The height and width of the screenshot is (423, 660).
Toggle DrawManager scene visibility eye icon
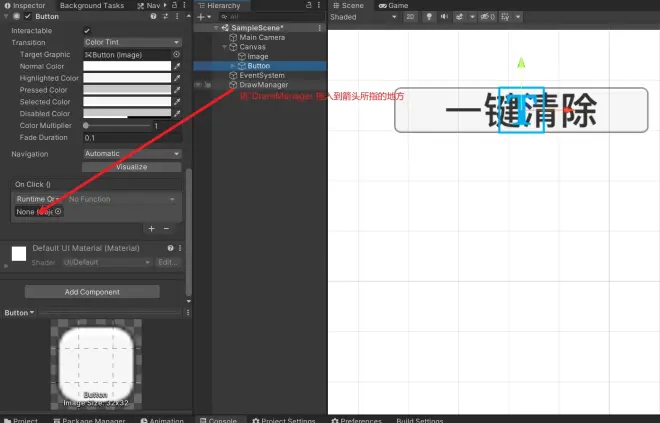click(x=198, y=85)
